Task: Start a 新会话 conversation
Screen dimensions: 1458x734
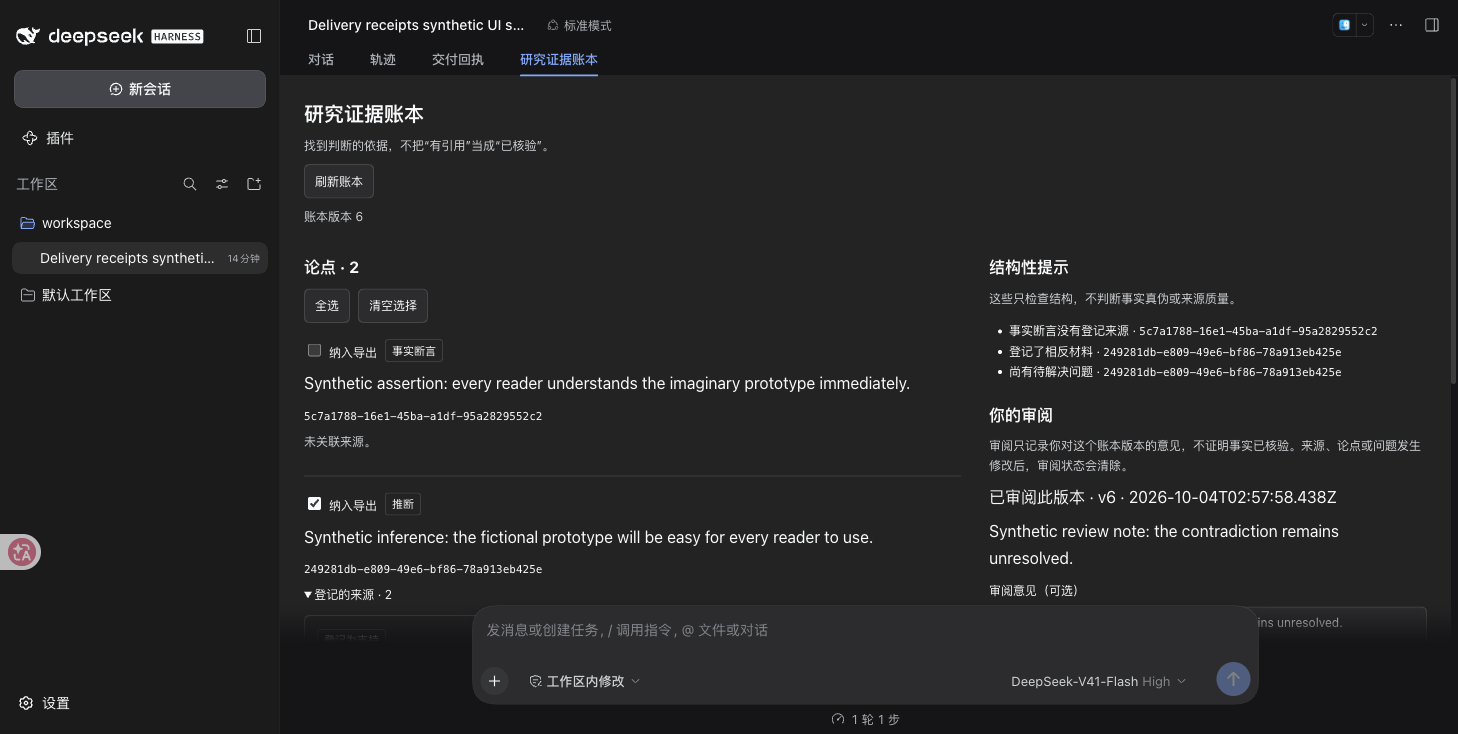Action: tap(140, 89)
